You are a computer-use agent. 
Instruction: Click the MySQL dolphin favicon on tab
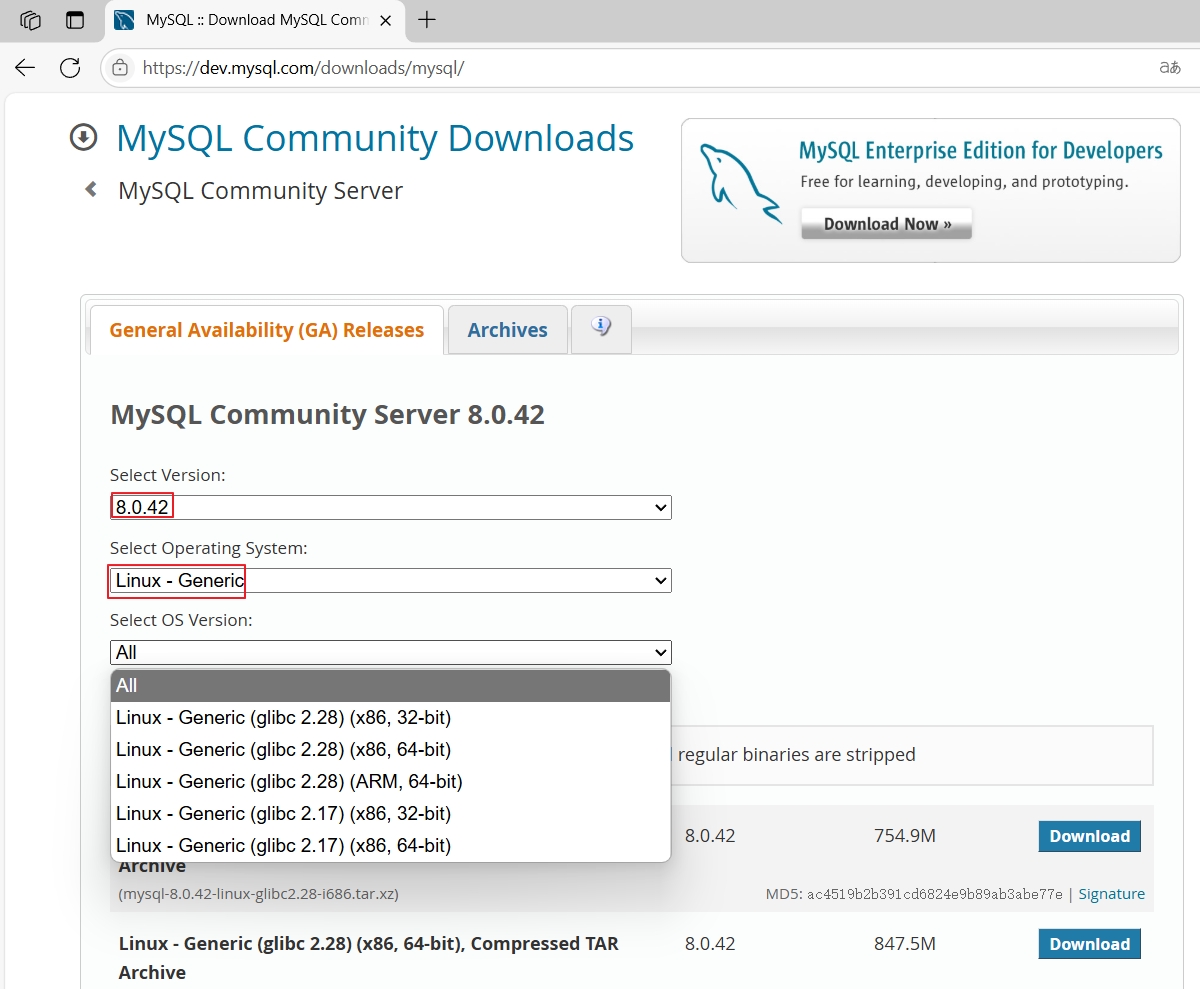tap(124, 20)
